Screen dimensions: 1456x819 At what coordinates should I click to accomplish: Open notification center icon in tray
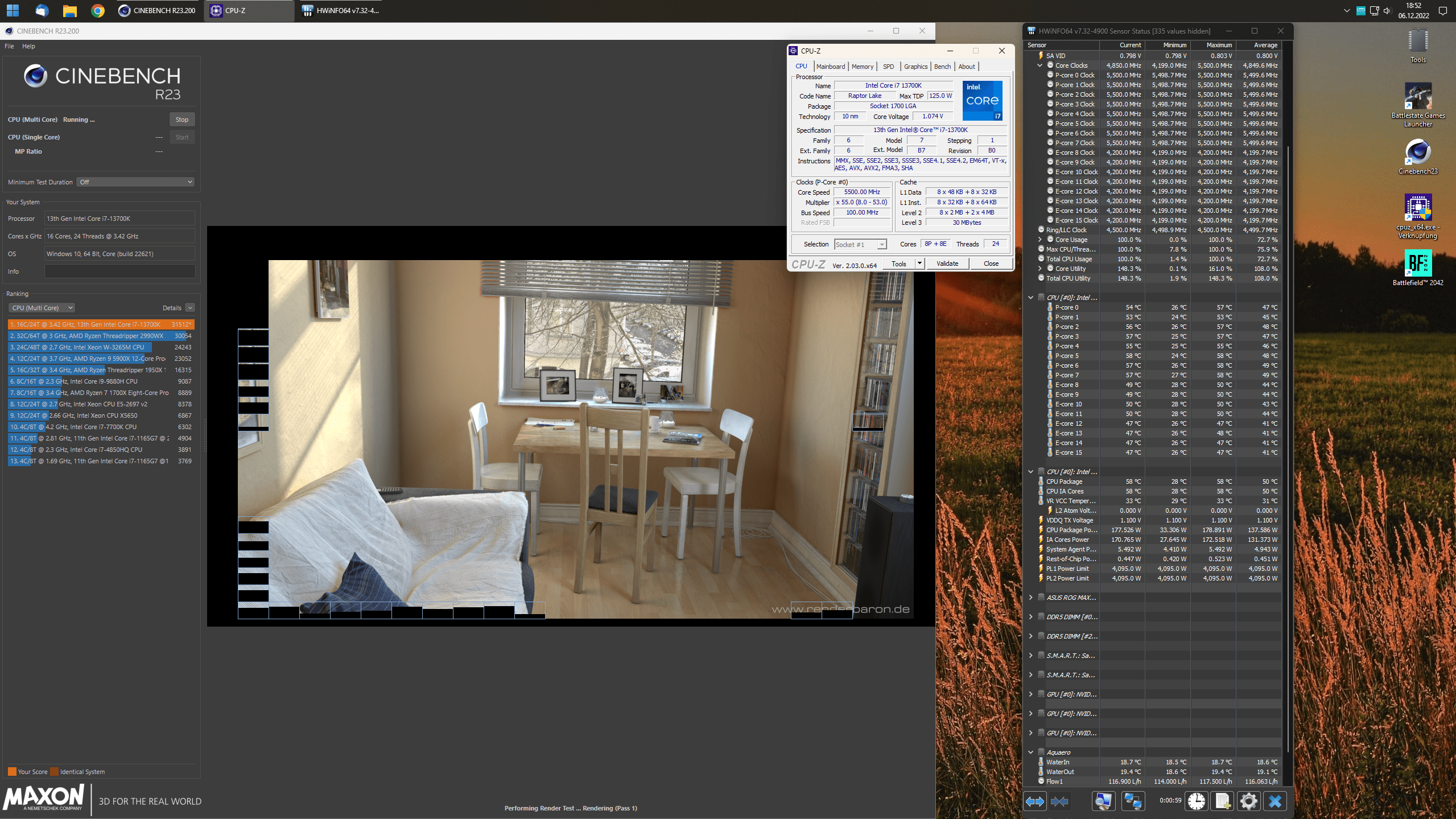[1442, 10]
